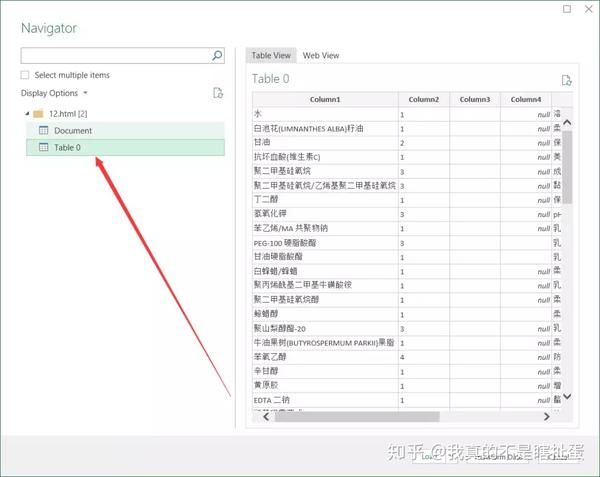Click the Column2 value 2 in 甘油 row
This screenshot has height=477, width=600.
[x=424, y=143]
